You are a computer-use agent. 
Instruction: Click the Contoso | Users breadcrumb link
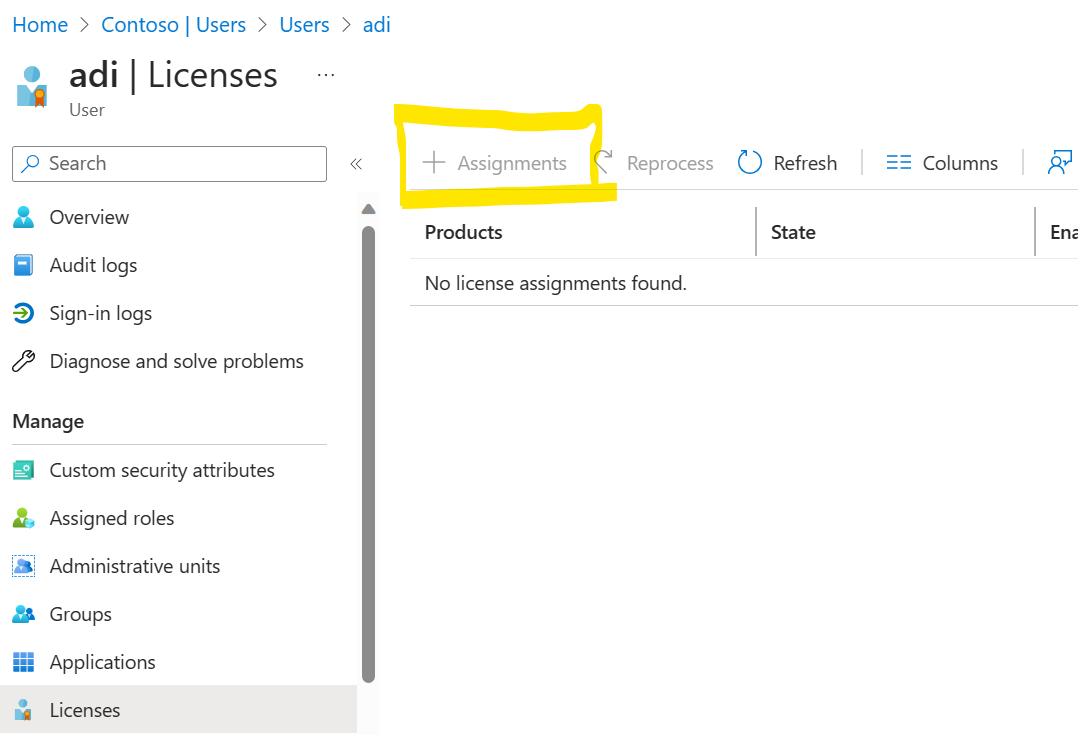[x=173, y=24]
